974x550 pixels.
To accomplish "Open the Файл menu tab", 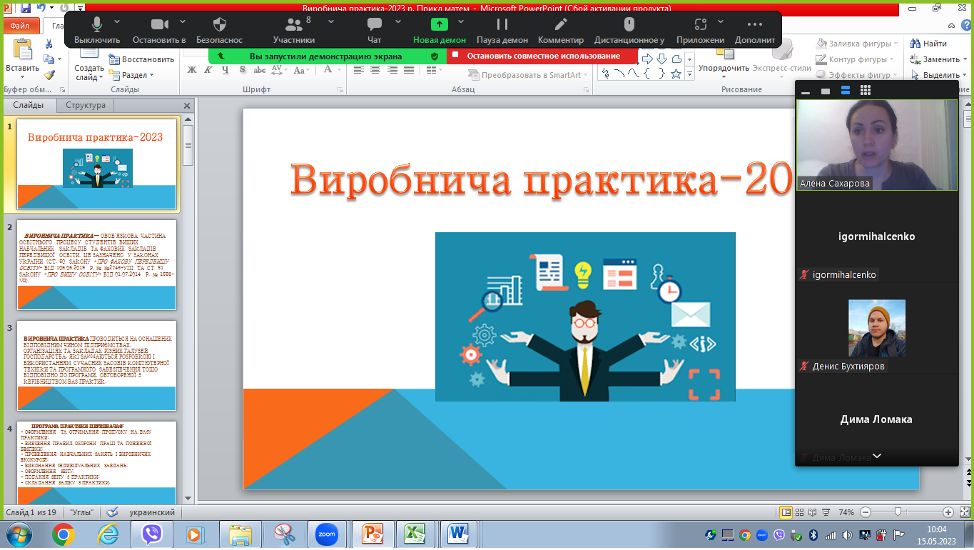I will click(20, 28).
